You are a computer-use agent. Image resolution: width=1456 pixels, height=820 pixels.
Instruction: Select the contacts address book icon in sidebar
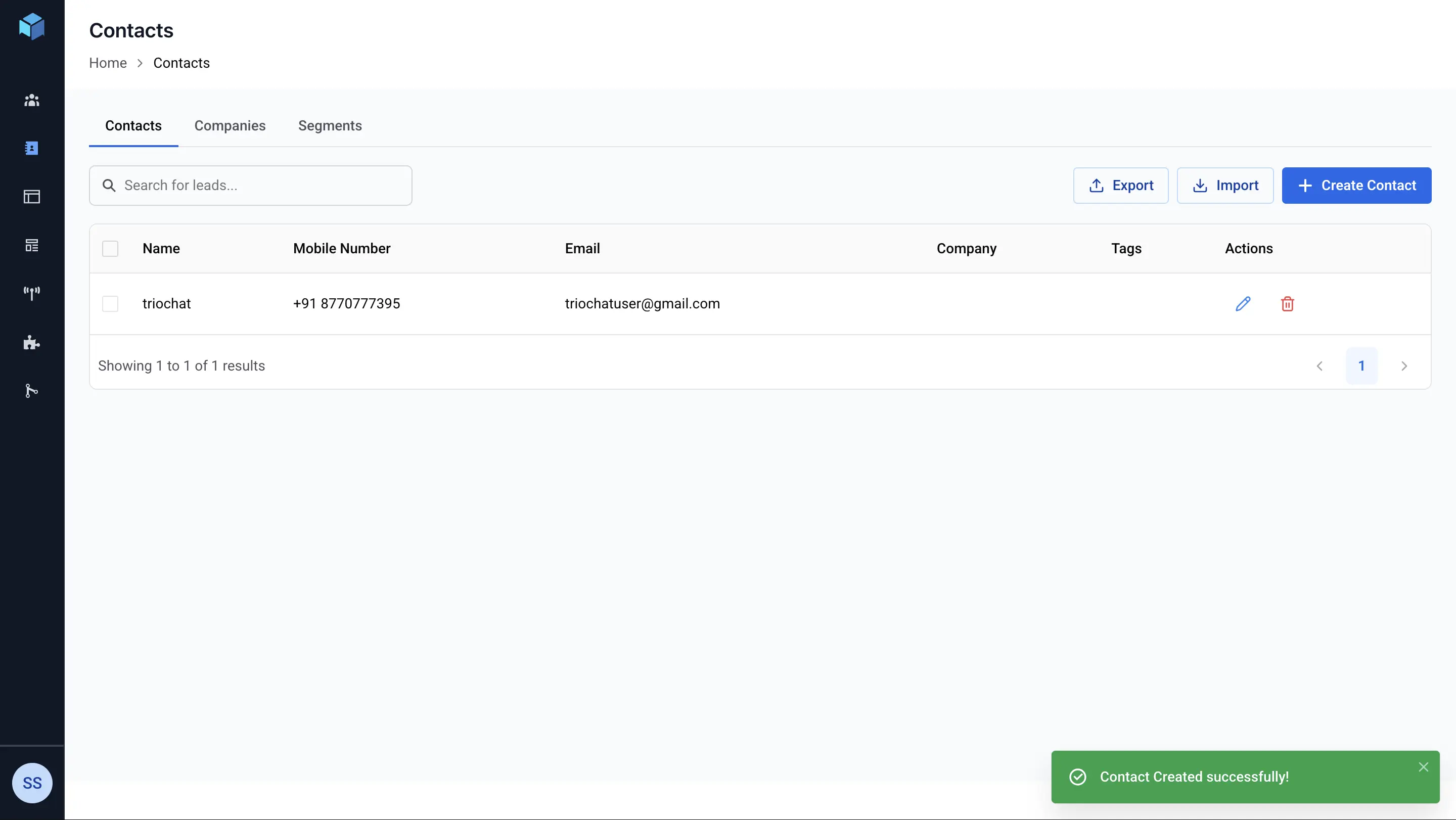point(32,148)
